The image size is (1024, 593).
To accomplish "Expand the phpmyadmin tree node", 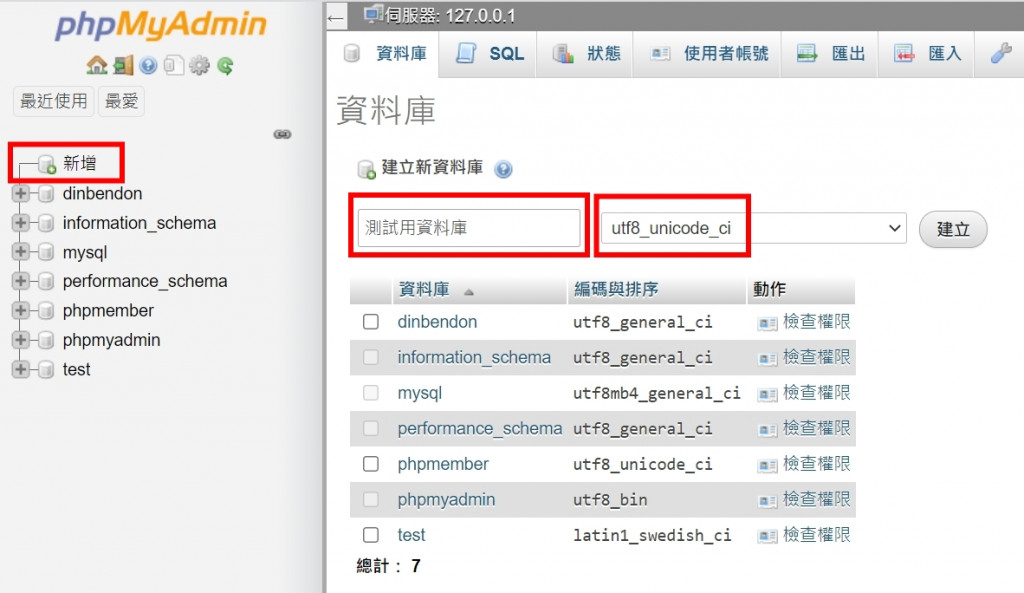I will tap(20, 340).
